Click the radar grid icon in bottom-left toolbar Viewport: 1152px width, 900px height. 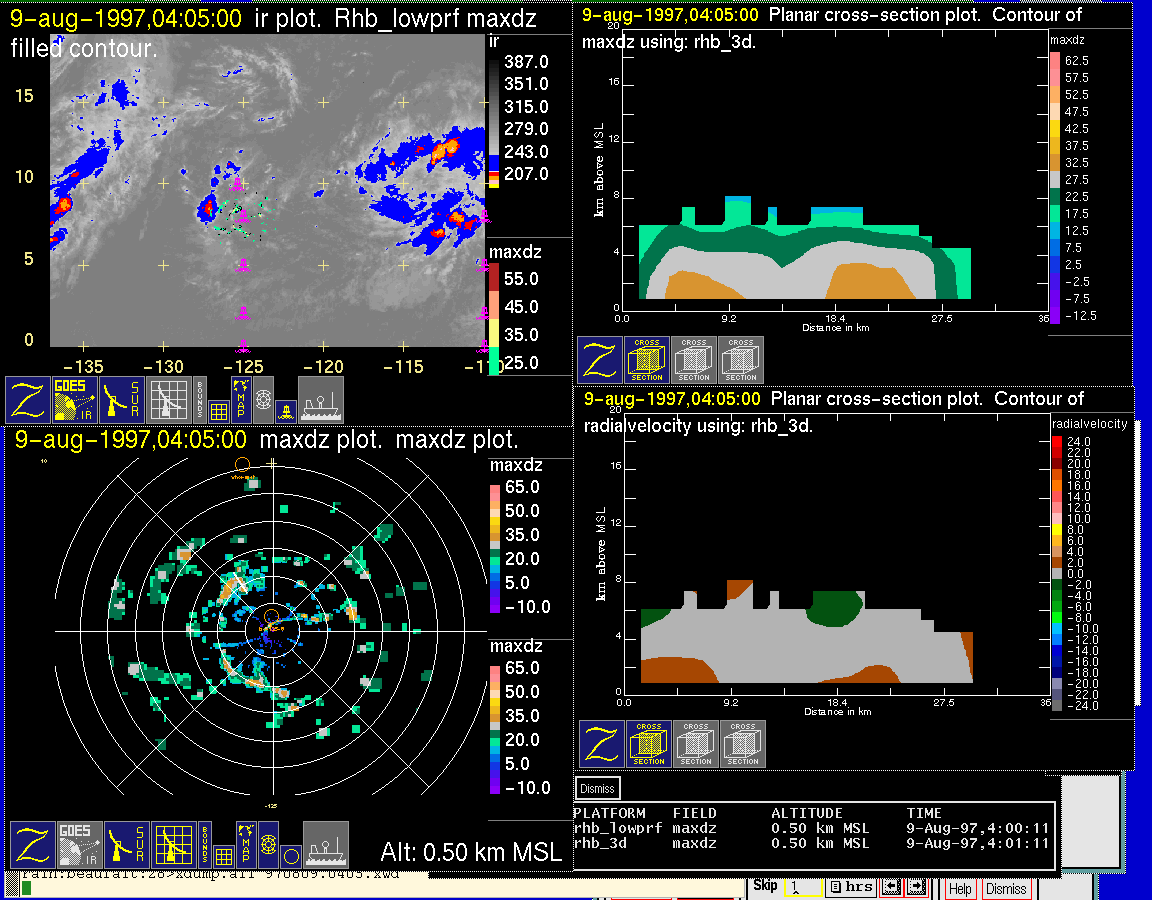173,844
